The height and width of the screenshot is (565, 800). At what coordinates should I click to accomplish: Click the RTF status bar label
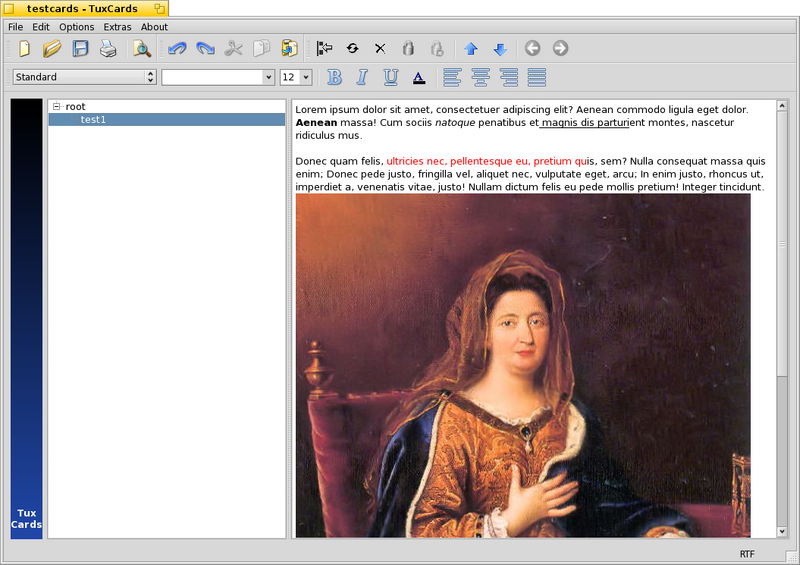[x=747, y=554]
